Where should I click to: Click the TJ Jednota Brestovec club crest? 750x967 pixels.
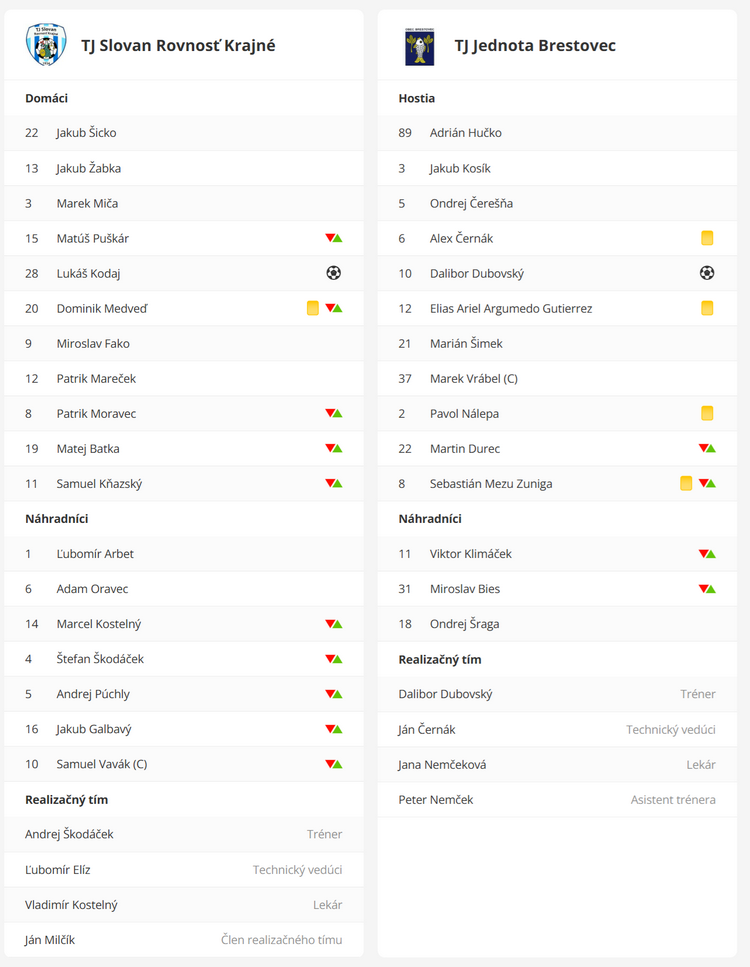tap(419, 46)
